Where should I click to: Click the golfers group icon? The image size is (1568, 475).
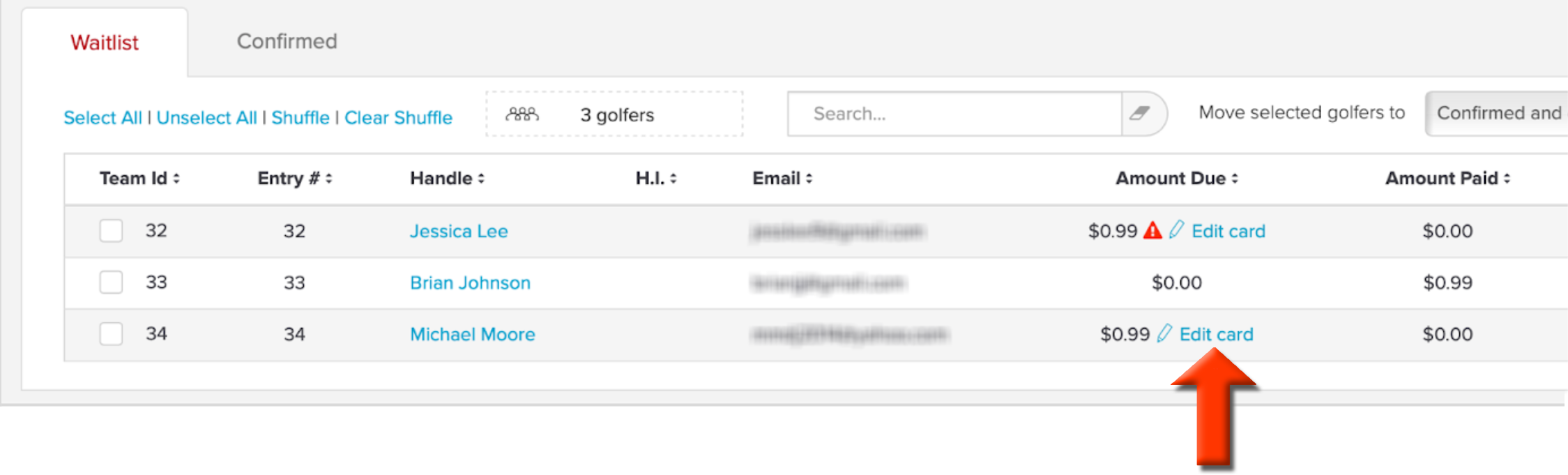pyautogui.click(x=522, y=114)
